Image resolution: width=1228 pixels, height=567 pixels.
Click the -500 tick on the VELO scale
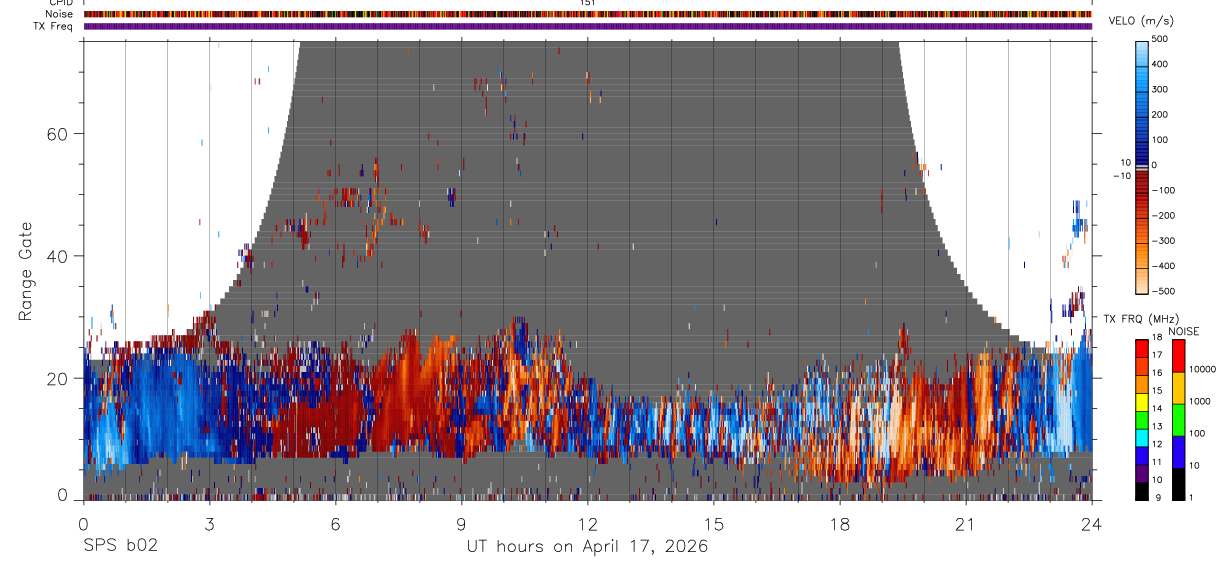(x=1164, y=291)
